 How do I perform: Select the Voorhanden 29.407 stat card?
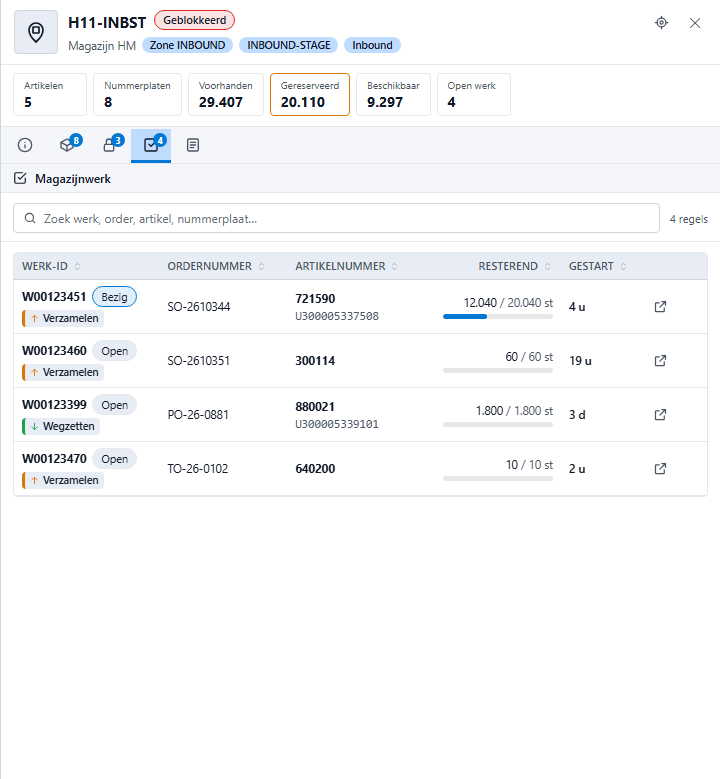pyautogui.click(x=226, y=94)
